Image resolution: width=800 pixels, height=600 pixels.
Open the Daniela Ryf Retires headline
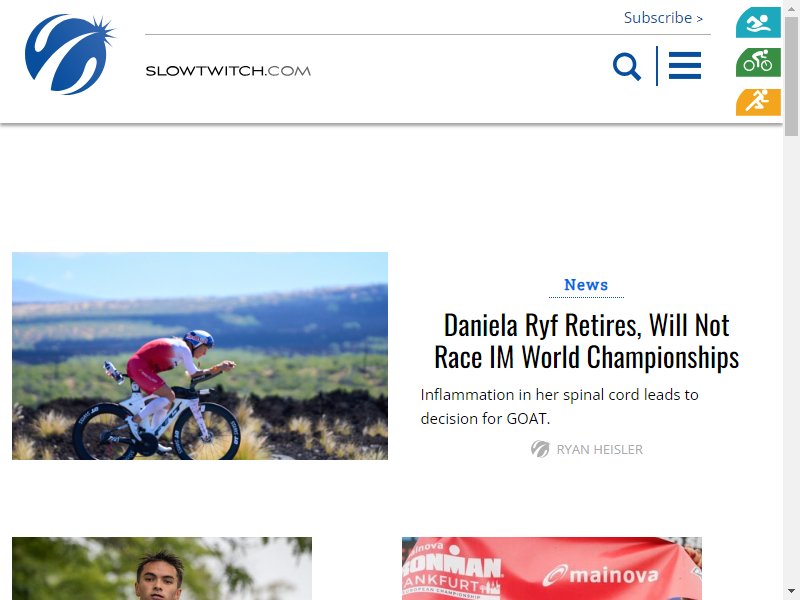(586, 341)
